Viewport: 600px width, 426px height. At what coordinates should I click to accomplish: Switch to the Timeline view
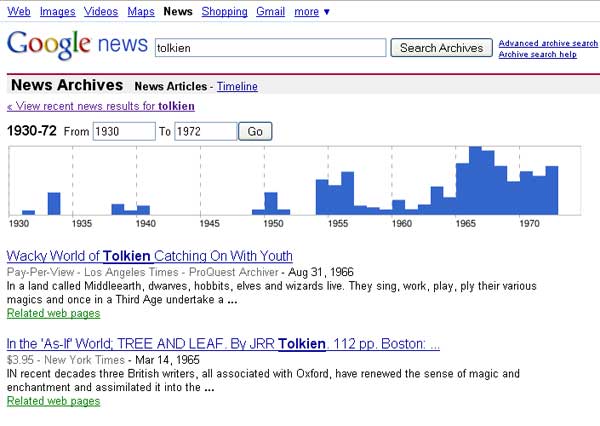click(237, 87)
